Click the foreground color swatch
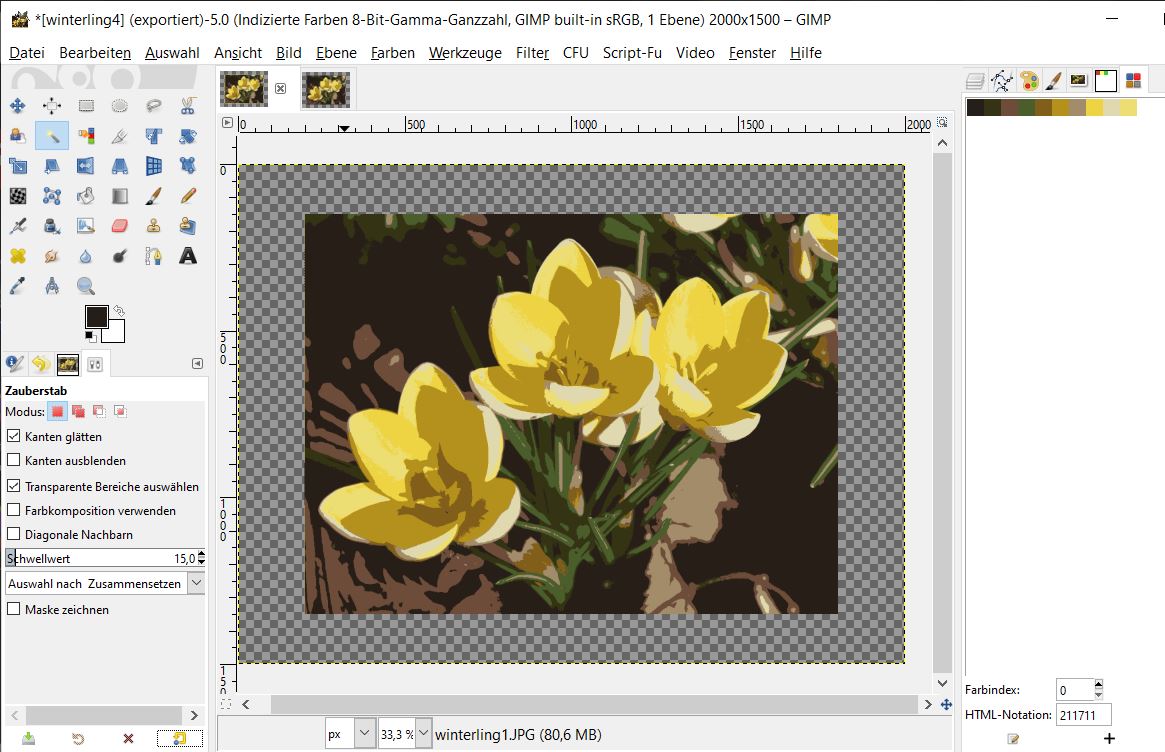The height and width of the screenshot is (752, 1165). coord(97,317)
